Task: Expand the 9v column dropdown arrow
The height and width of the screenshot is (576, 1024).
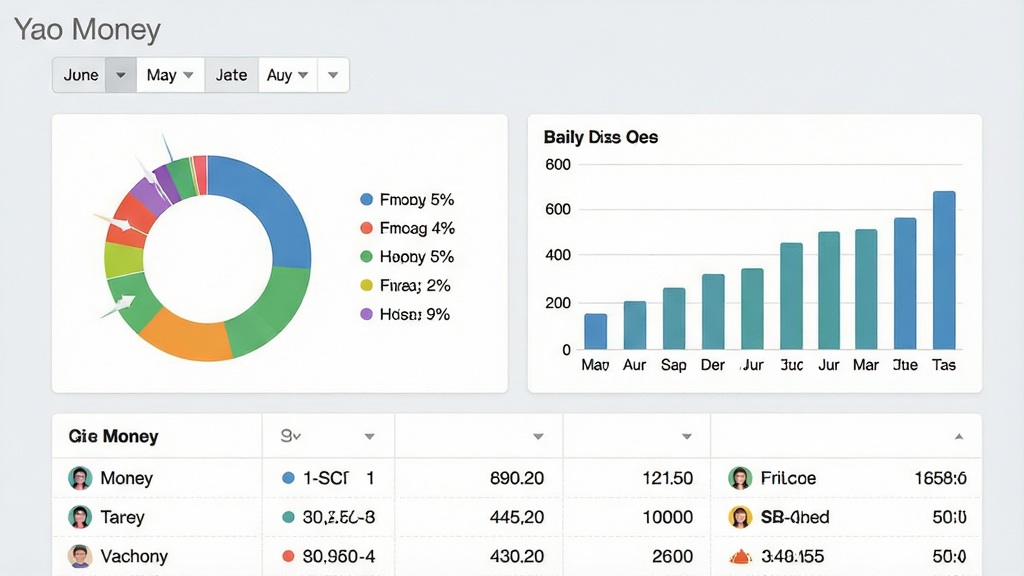Action: 370,436
